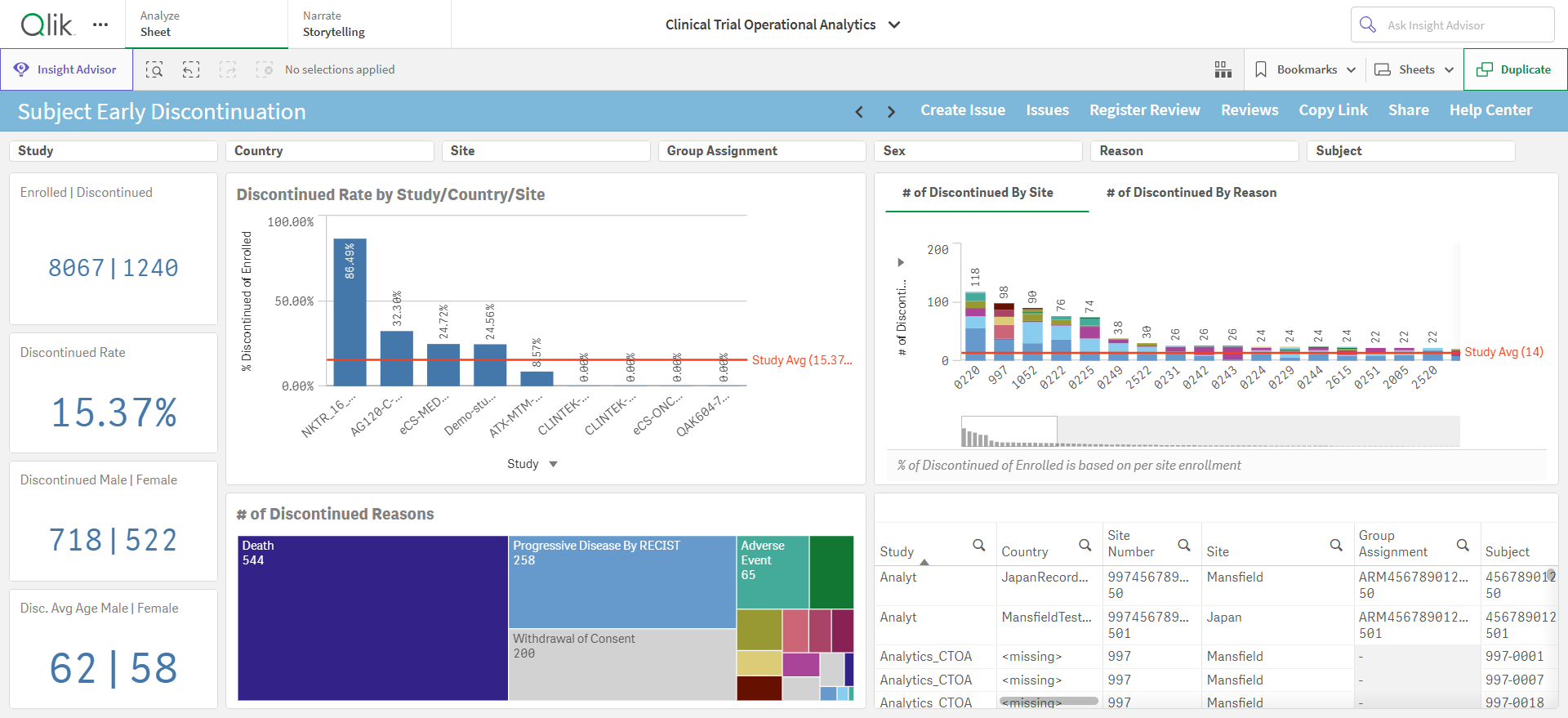Open the sheet grid overview icon
This screenshot has width=1568, height=718.
pyautogui.click(x=1223, y=69)
